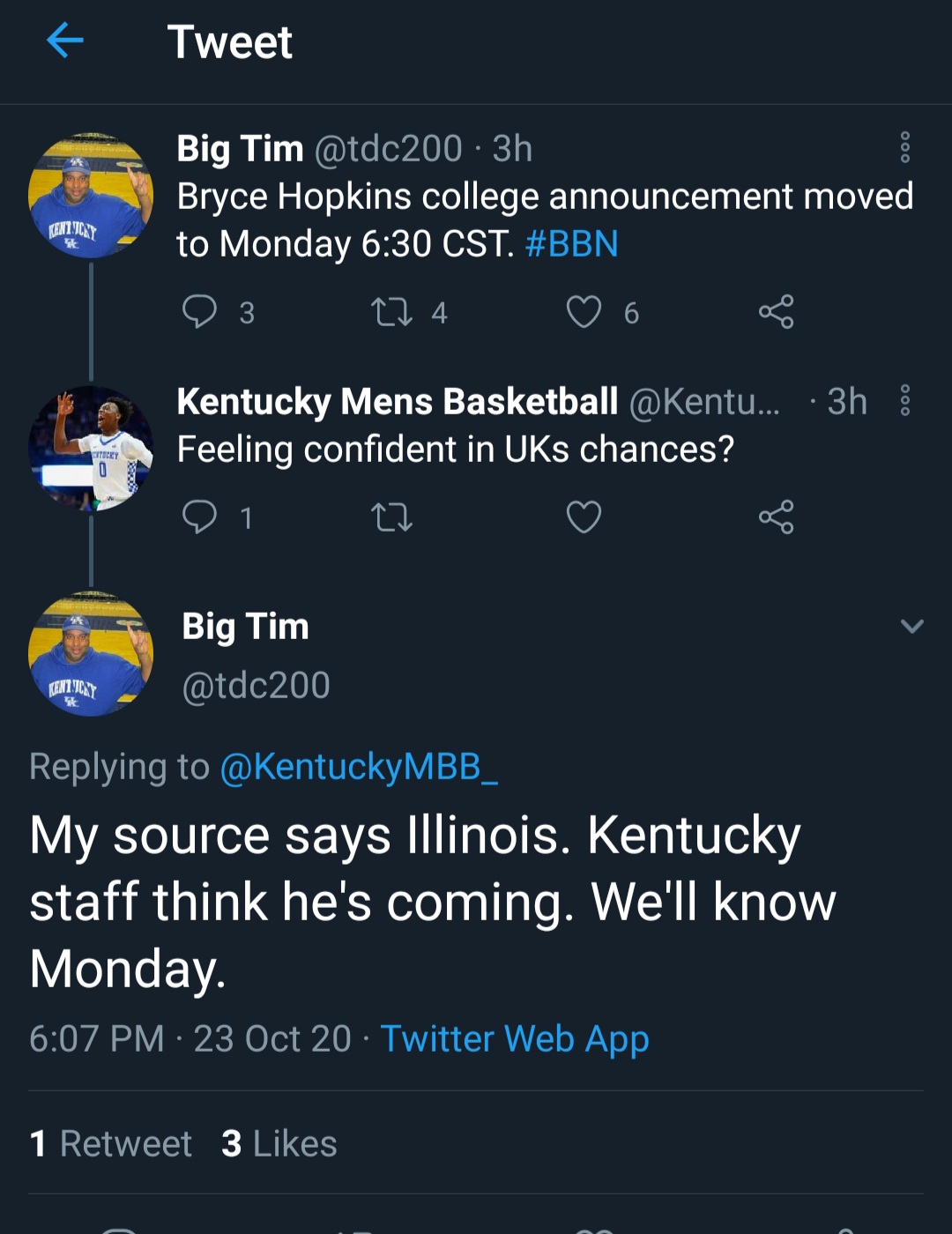
Task: Open Big Tim's avatar on main tweet
Action: point(91,653)
